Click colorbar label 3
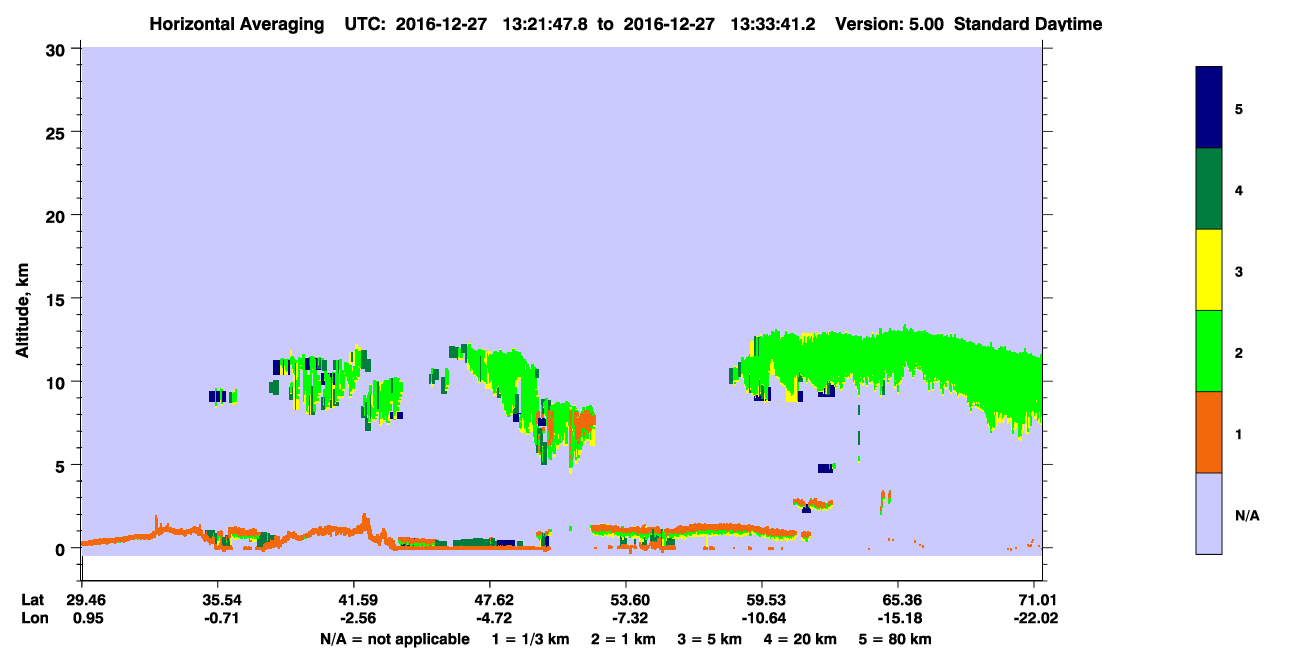The width and height of the screenshot is (1300, 667). point(1239,271)
